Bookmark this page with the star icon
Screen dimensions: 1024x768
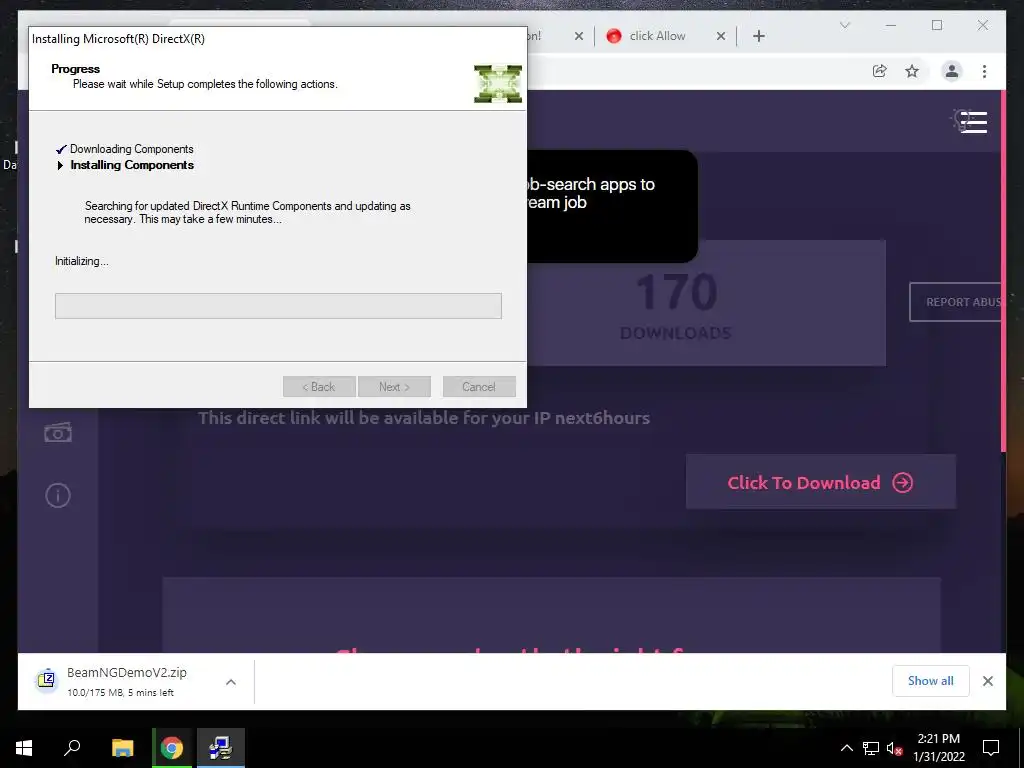coord(912,71)
